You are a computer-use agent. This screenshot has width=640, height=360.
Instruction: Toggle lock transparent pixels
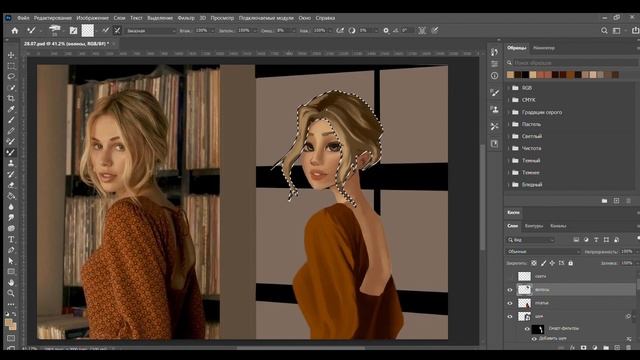click(534, 263)
